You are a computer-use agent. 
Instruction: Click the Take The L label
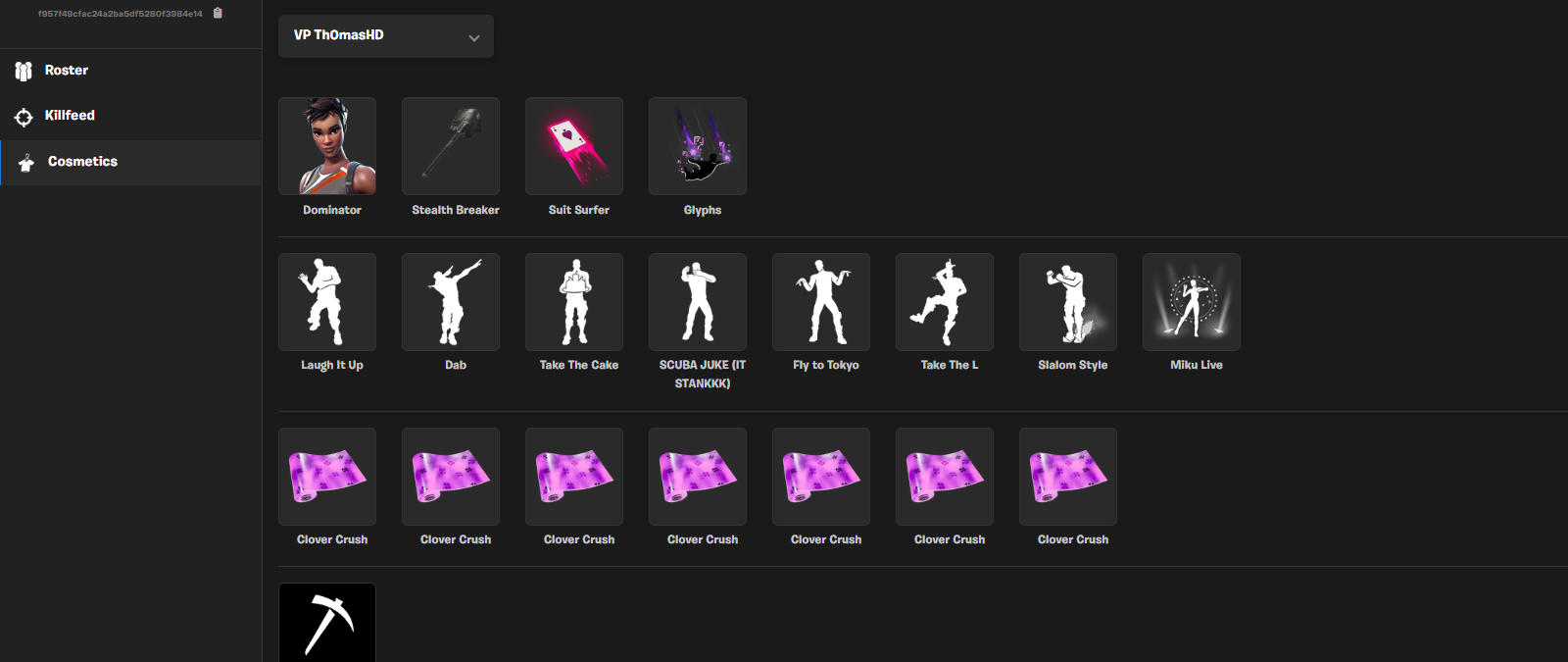[950, 365]
